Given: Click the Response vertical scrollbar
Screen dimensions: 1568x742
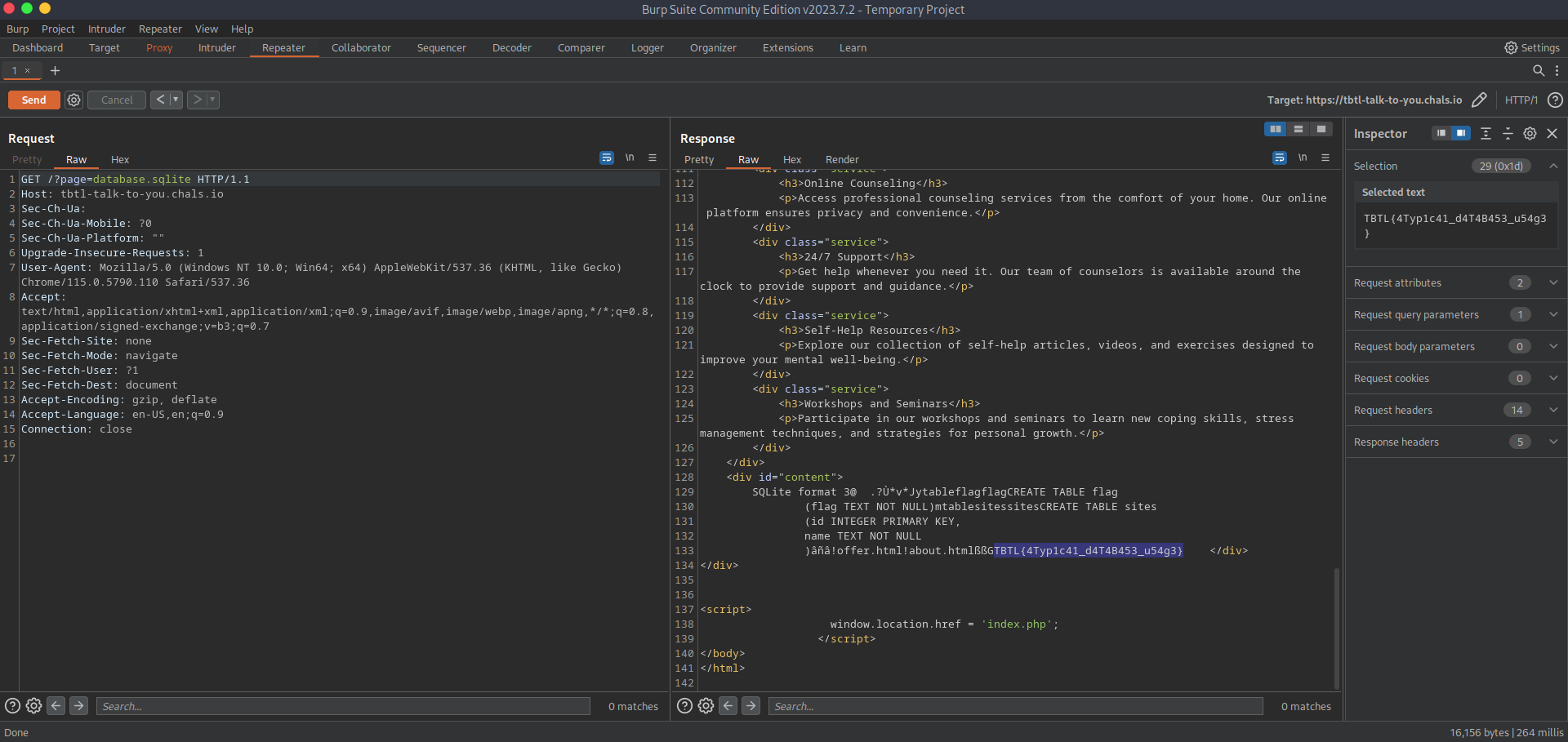Looking at the screenshot, I should pyautogui.click(x=1337, y=629).
